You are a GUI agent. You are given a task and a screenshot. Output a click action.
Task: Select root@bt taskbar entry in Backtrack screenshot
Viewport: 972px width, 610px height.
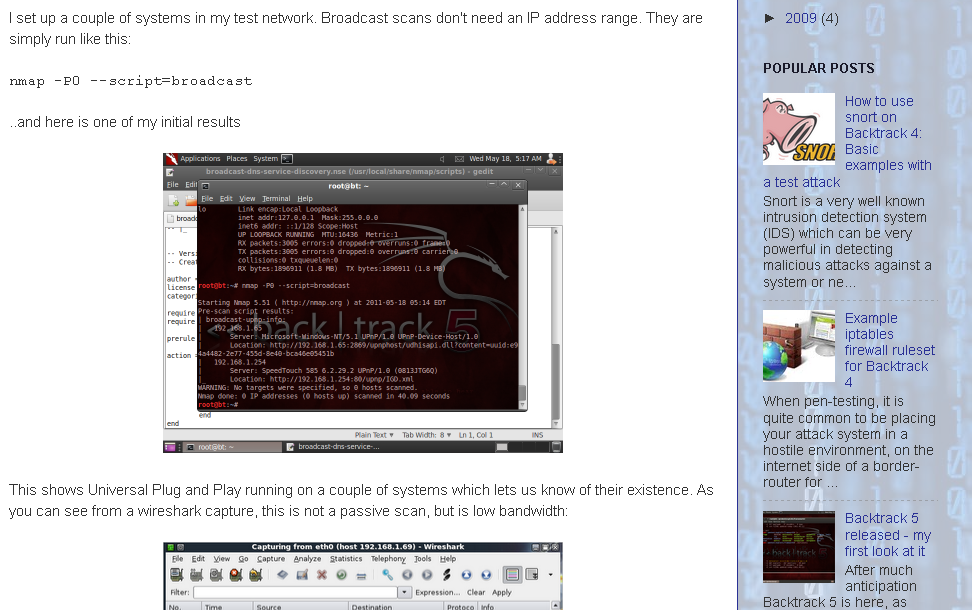(x=231, y=446)
